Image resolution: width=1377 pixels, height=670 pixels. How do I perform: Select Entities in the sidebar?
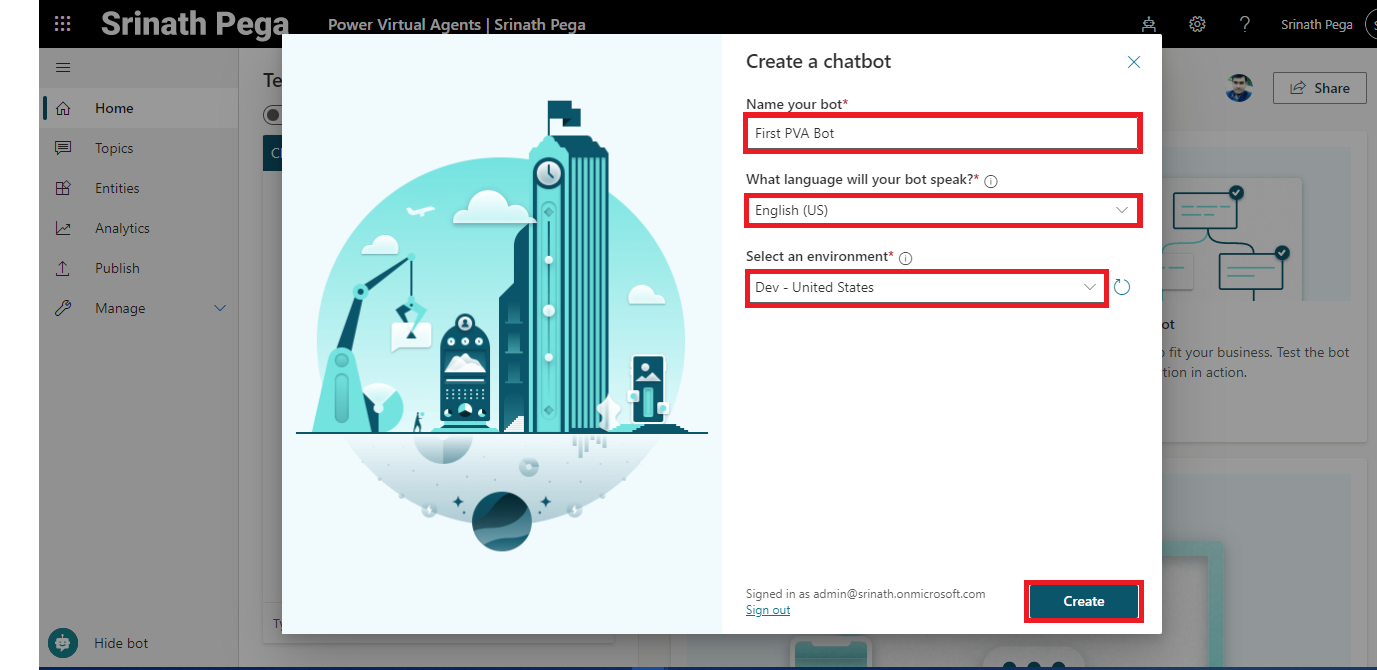117,188
